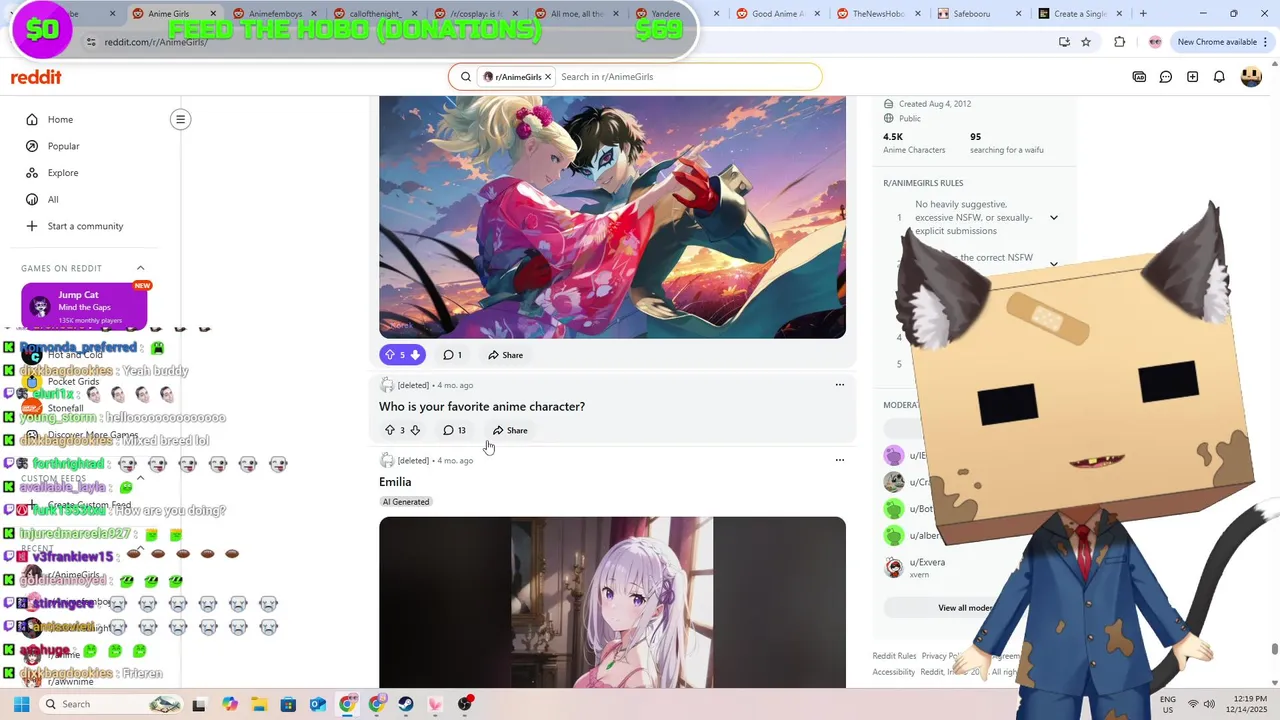1280x720 pixels.
Task: Remove the r/AnimeGirls search scope chip
Action: pos(547,77)
